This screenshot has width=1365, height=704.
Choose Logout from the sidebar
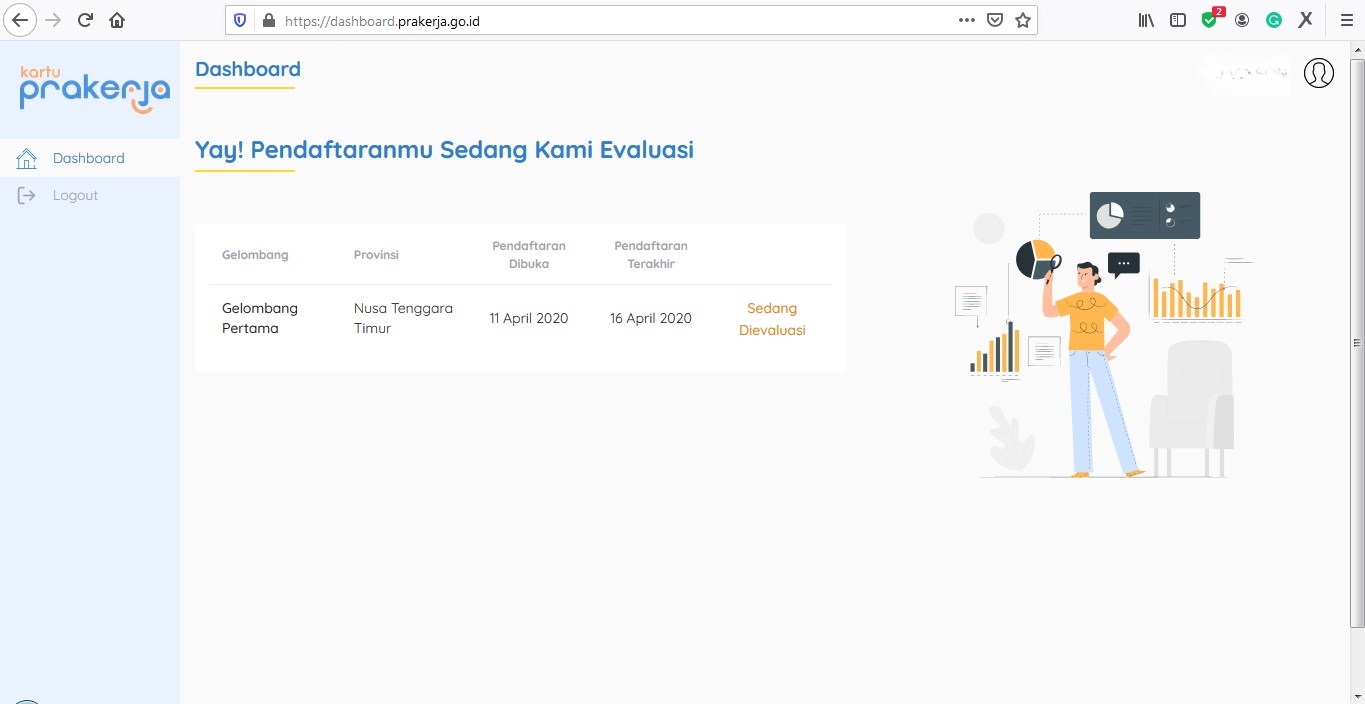click(75, 195)
